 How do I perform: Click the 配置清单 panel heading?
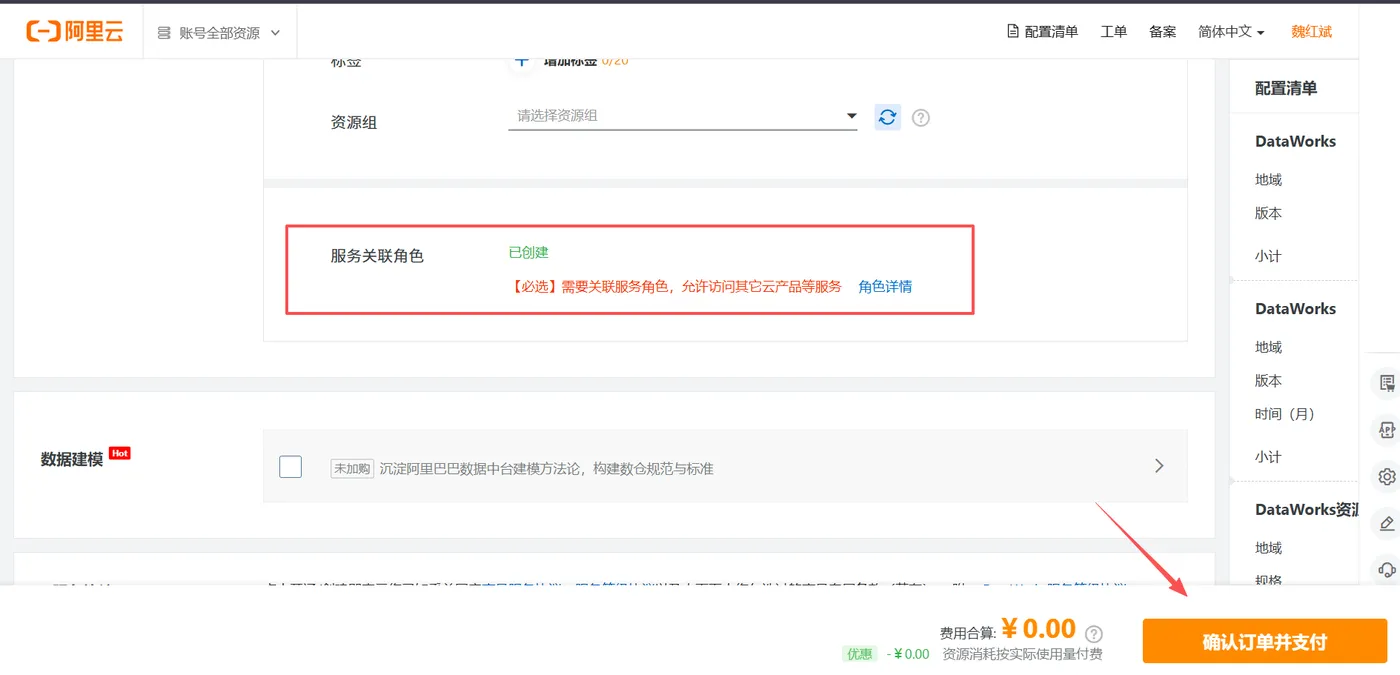pyautogui.click(x=1286, y=88)
